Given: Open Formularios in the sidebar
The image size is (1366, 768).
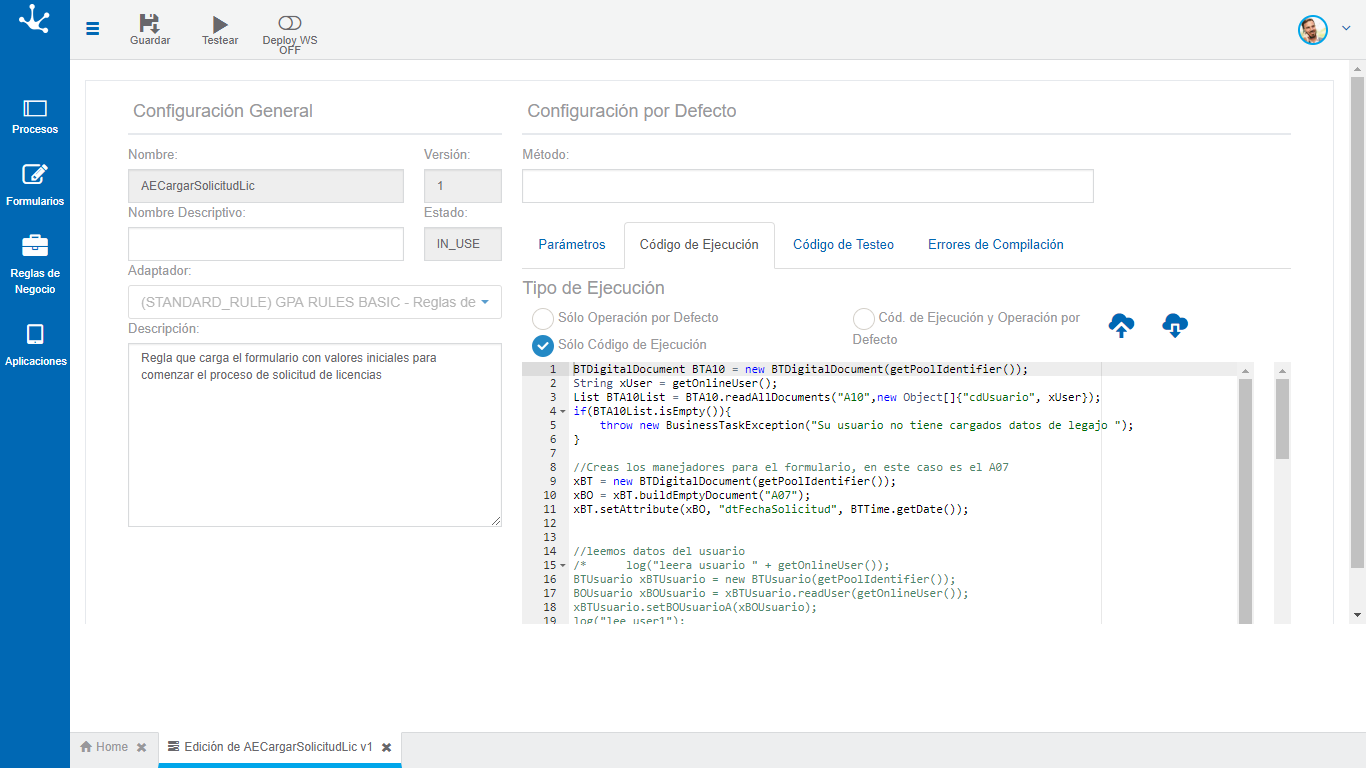Looking at the screenshot, I should 35,186.
